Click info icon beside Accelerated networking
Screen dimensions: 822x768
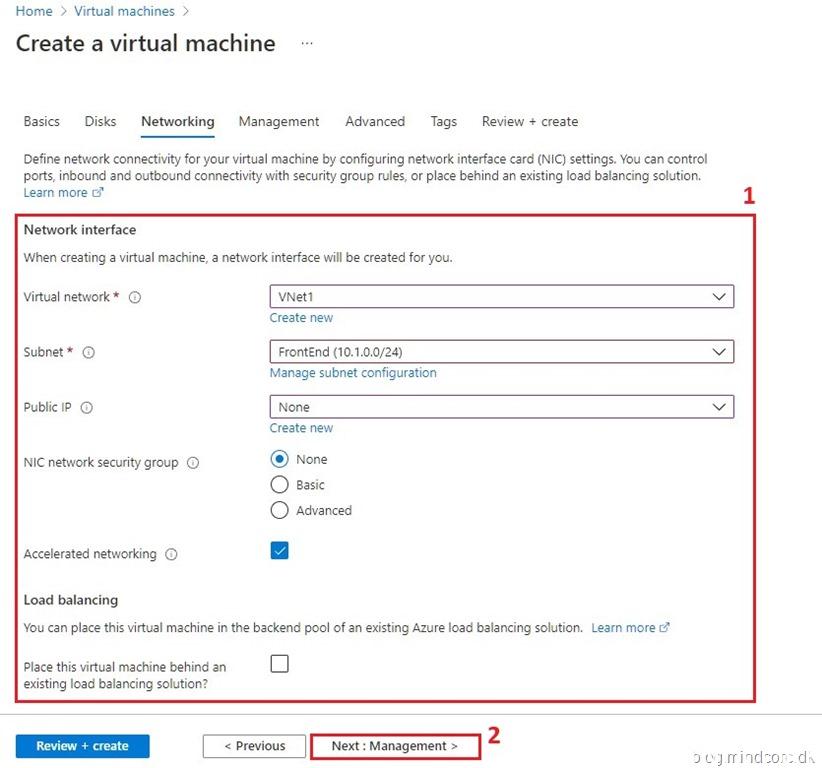tap(171, 554)
